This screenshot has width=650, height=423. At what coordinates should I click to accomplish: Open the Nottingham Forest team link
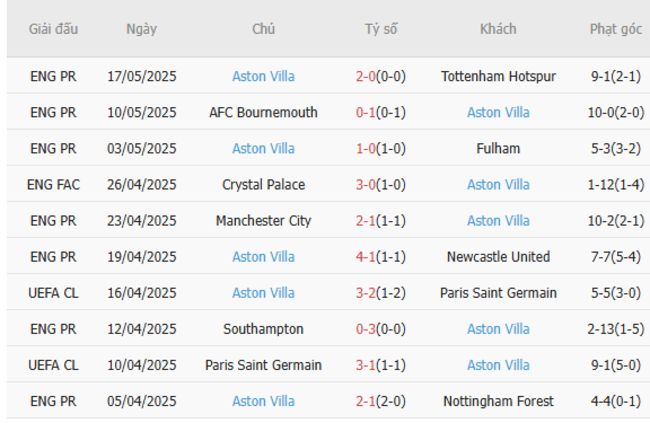point(498,401)
